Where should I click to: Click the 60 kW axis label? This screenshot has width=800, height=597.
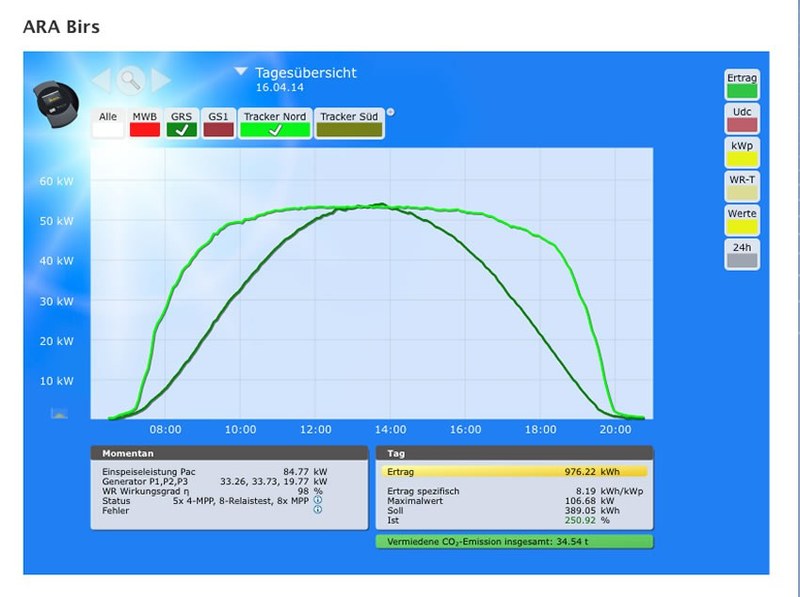pyautogui.click(x=57, y=181)
